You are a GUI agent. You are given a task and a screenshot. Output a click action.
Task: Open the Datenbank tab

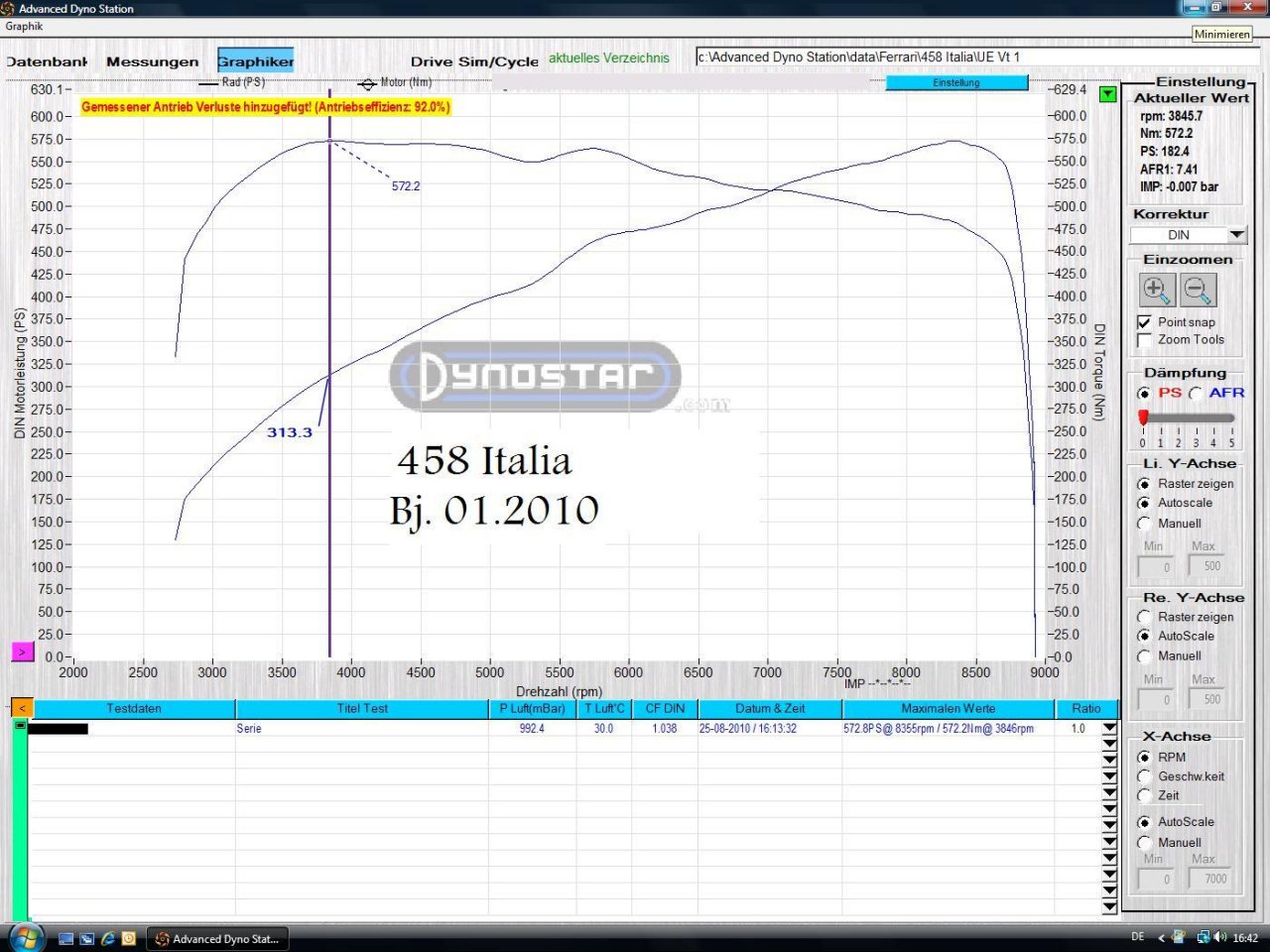click(47, 61)
